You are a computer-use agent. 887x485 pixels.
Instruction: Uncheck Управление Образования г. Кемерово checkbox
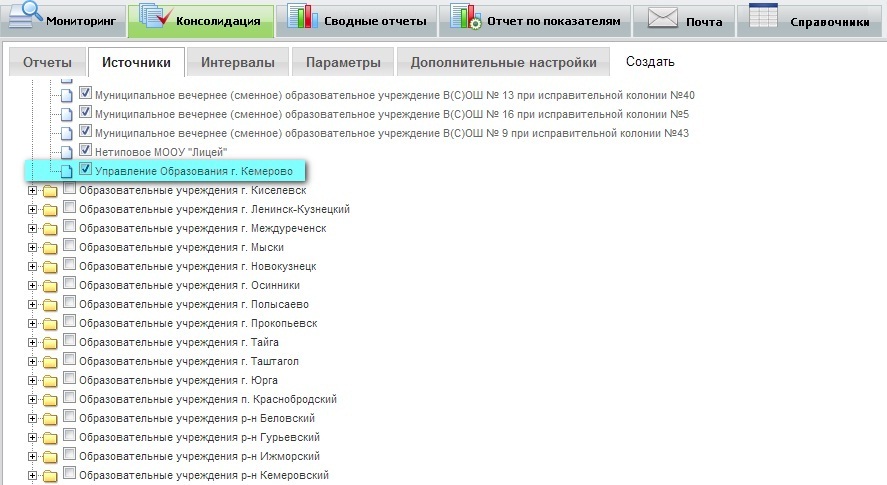click(85, 169)
